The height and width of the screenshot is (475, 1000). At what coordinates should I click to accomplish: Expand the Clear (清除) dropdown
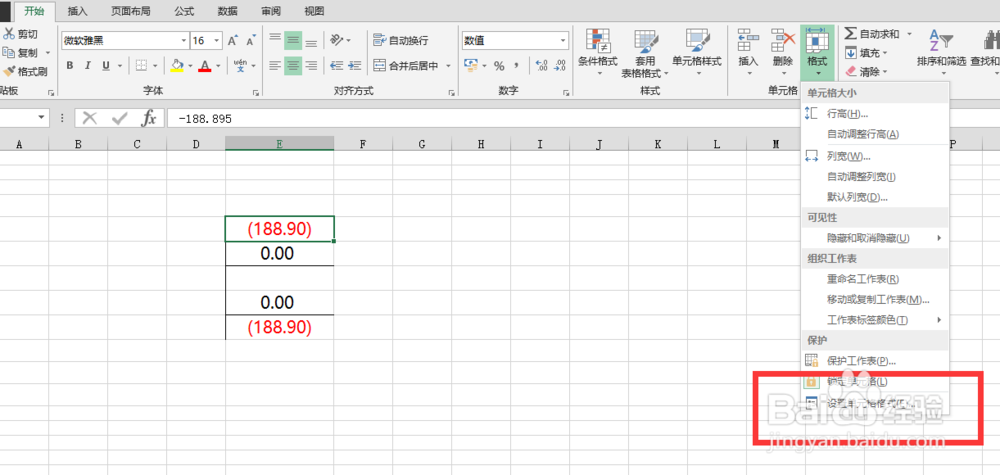coord(886,71)
